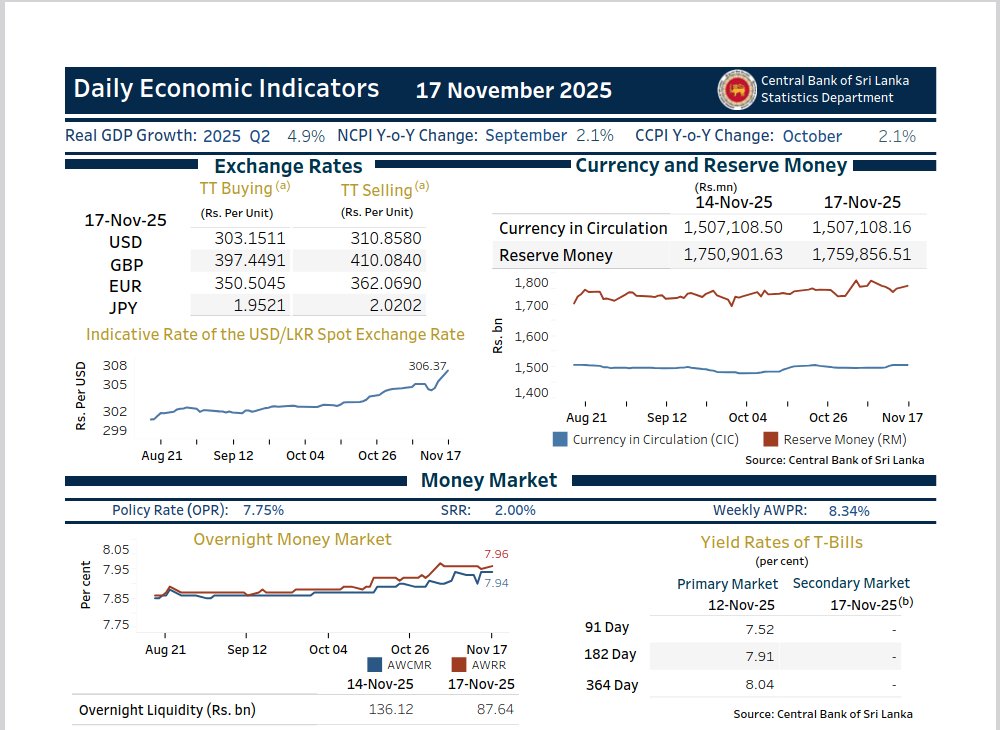The height and width of the screenshot is (730, 1000).
Task: Click the Central Bank of Sri Lanka logo
Action: pos(738,91)
